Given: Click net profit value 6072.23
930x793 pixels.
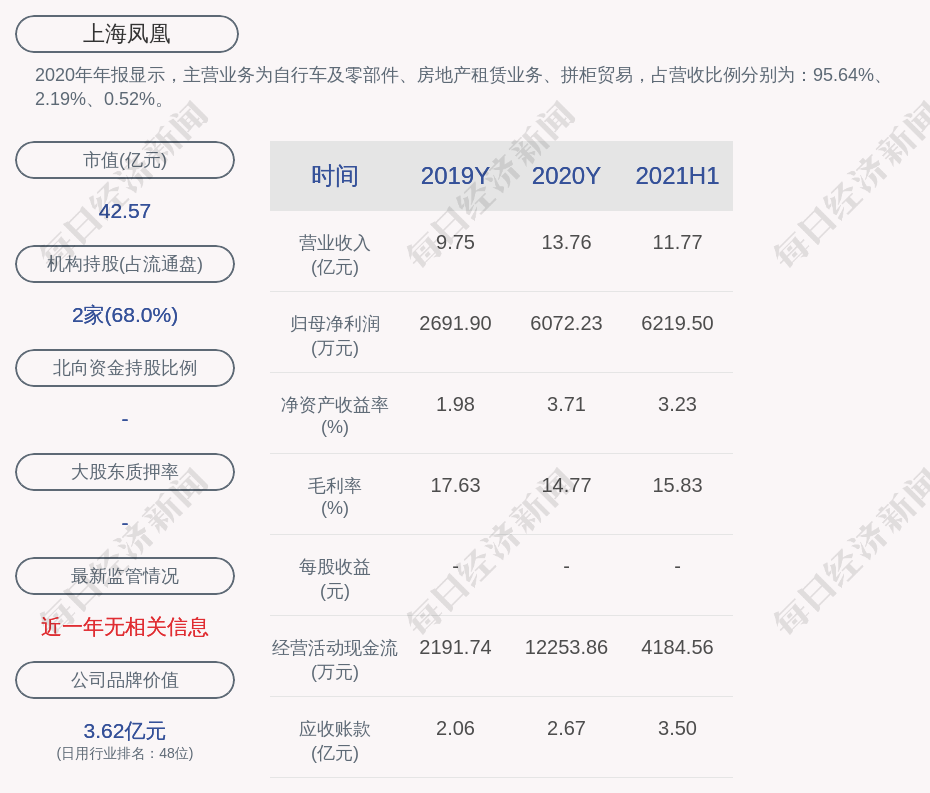Looking at the screenshot, I should click(566, 323).
